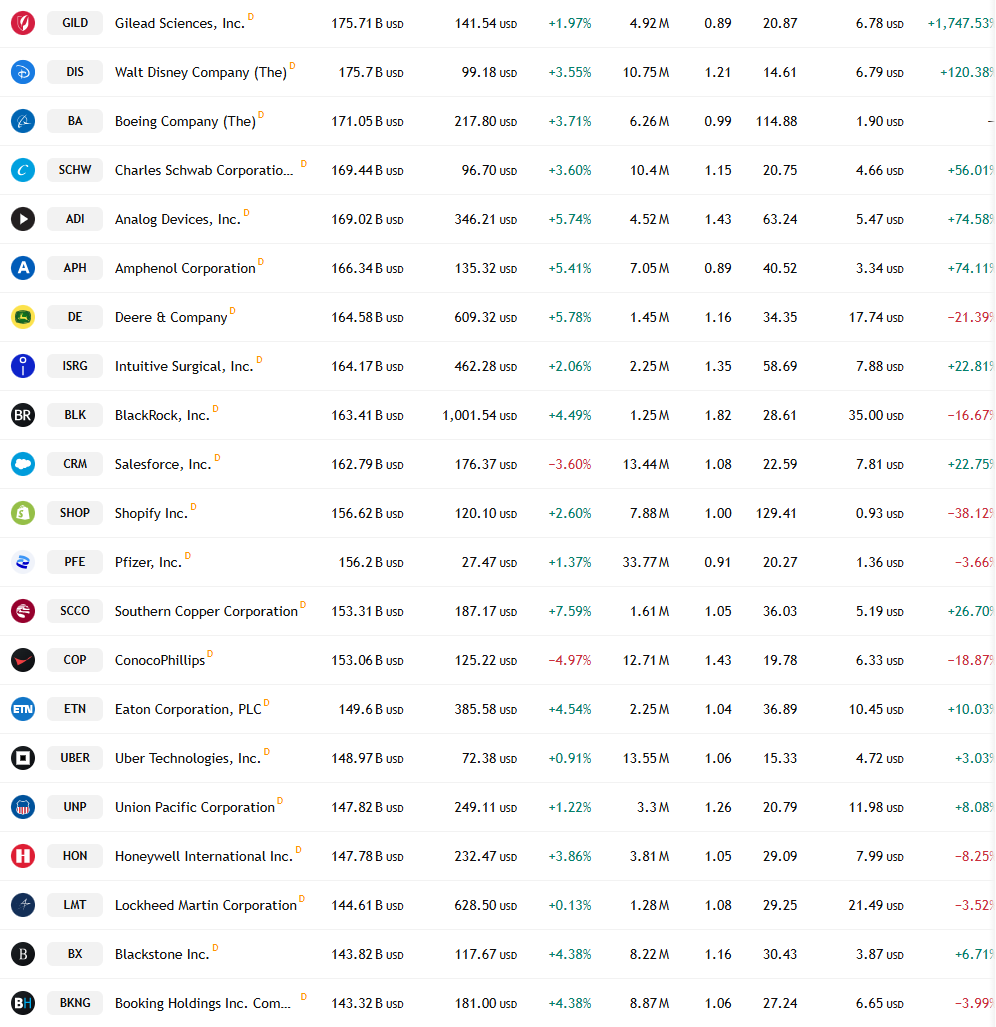
Task: Click Booking Holdings market cap 143.32 B USD
Action: [x=367, y=1003]
